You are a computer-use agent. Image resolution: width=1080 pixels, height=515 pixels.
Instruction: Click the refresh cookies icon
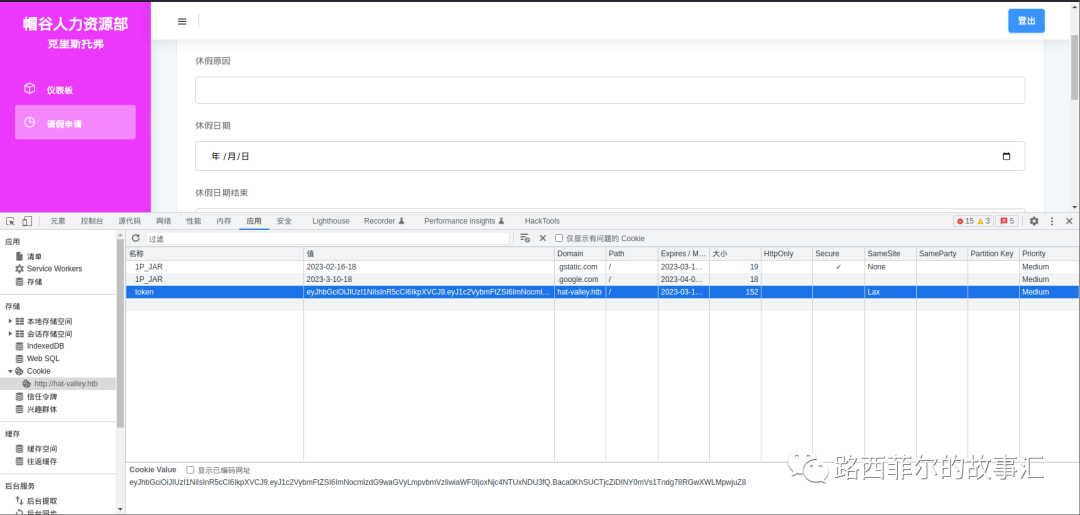(x=136, y=238)
